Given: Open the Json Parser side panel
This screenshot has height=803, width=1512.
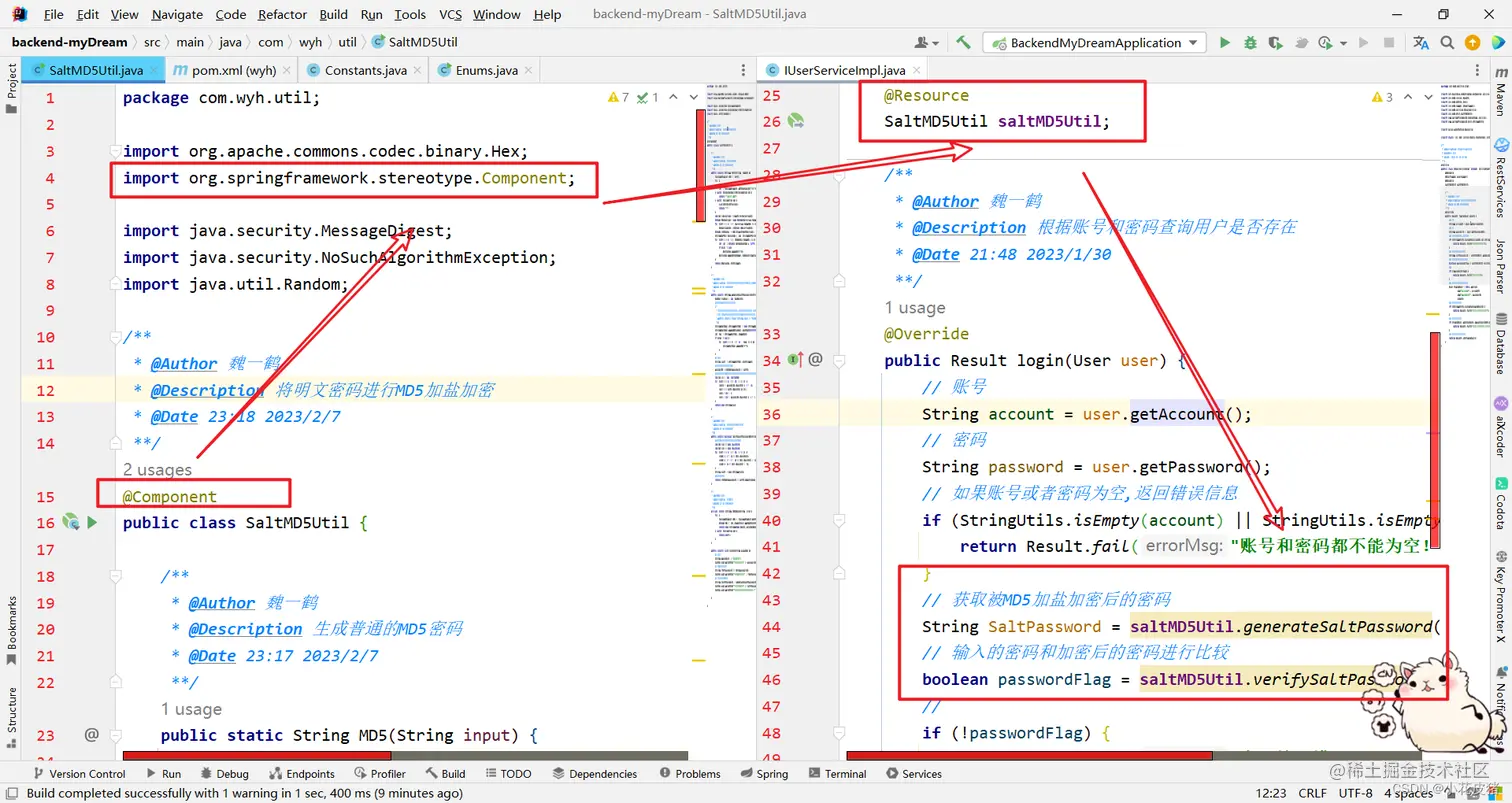Looking at the screenshot, I should coord(1500,265).
